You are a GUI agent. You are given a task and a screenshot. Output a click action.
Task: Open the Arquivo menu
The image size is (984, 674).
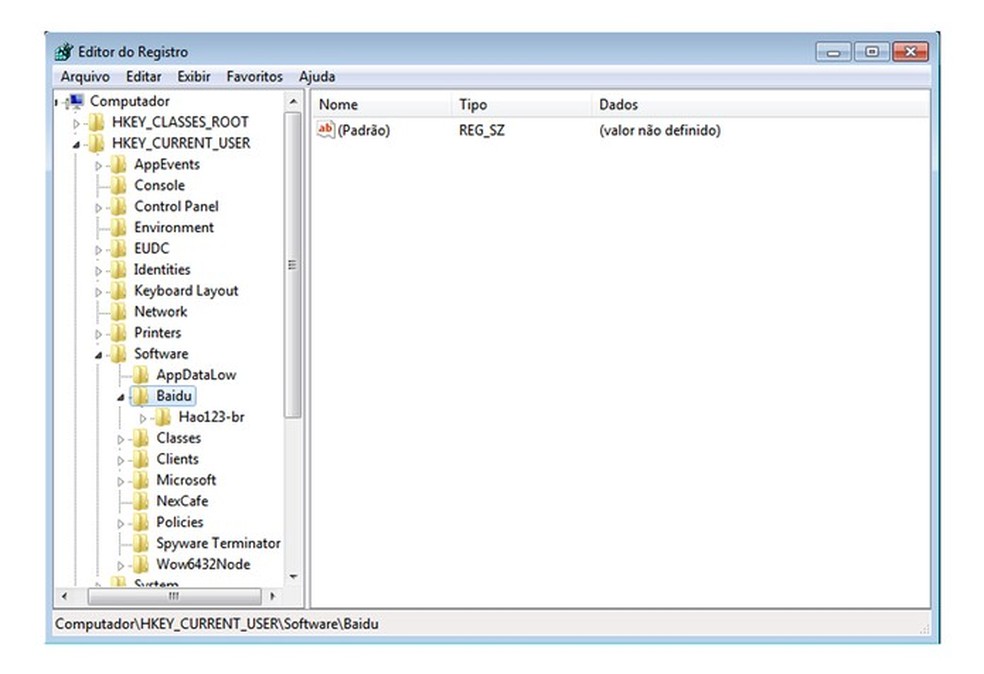point(85,77)
